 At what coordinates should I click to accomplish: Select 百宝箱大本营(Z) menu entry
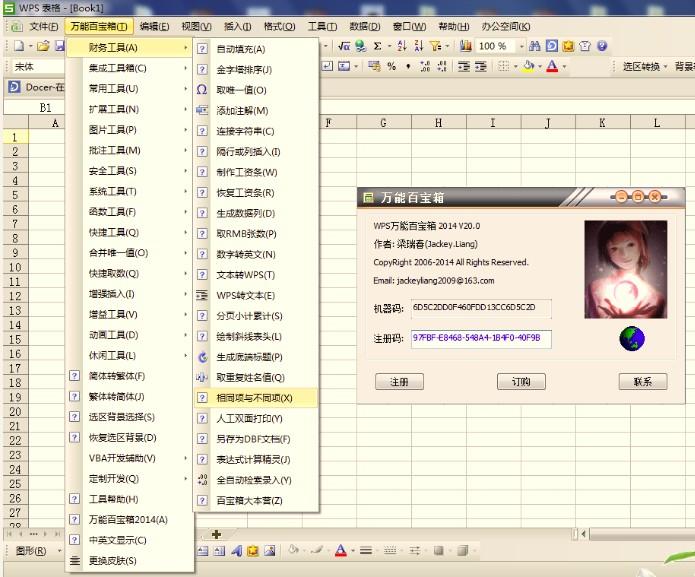click(256, 501)
